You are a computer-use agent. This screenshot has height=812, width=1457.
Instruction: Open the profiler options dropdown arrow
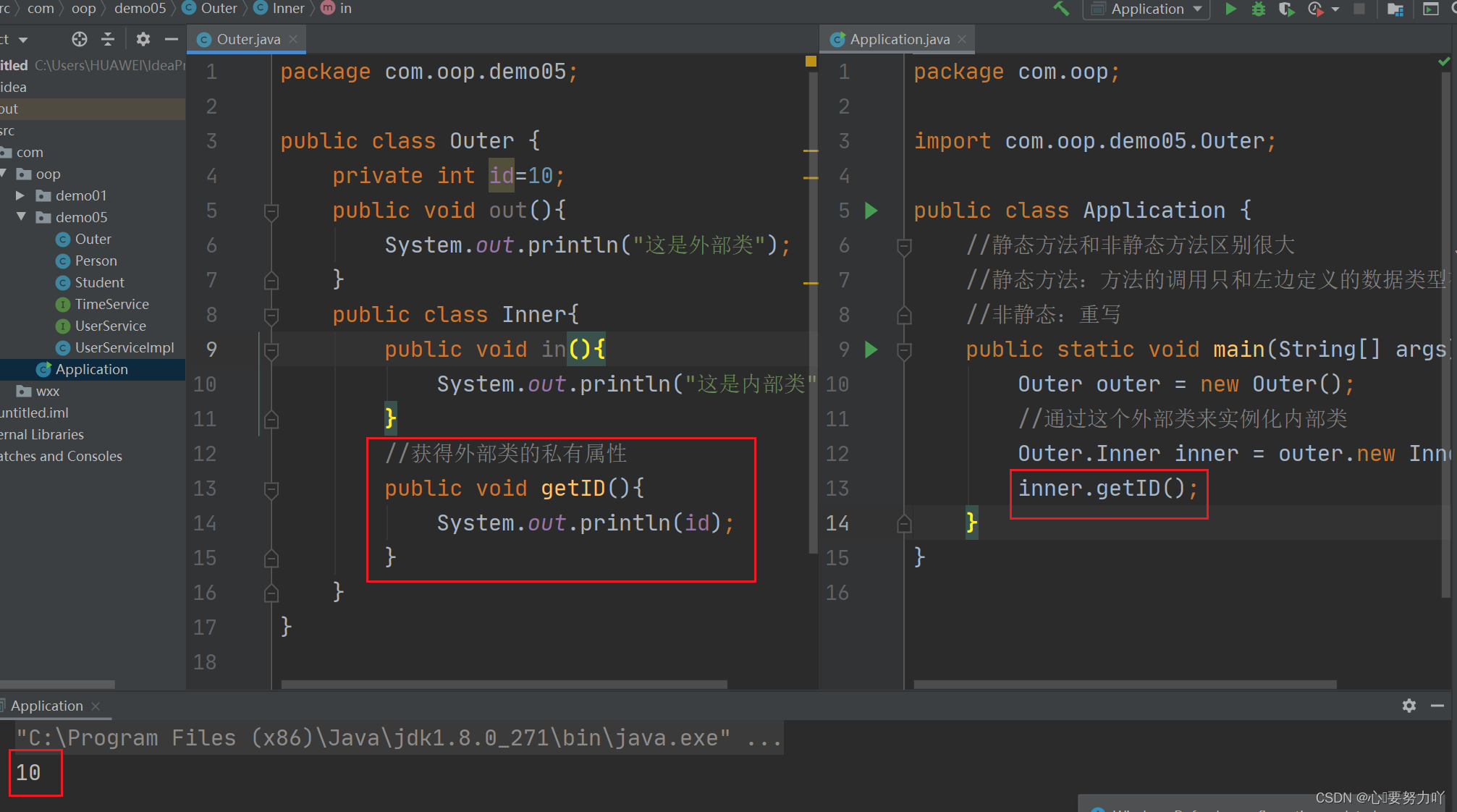coord(1335,9)
